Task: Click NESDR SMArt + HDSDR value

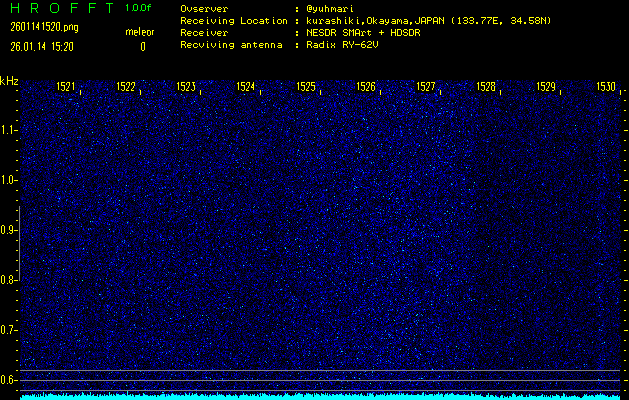Action: tap(363, 33)
